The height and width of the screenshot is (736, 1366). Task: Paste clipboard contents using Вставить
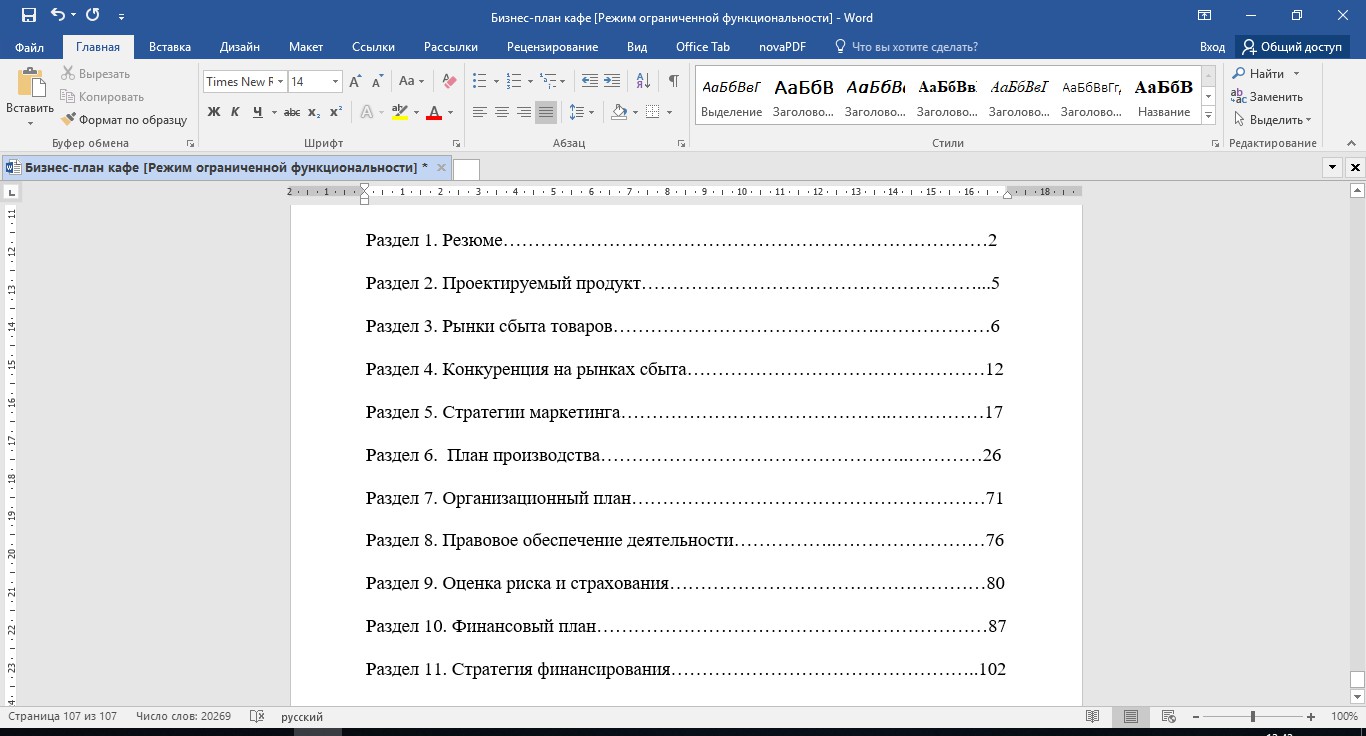click(30, 97)
